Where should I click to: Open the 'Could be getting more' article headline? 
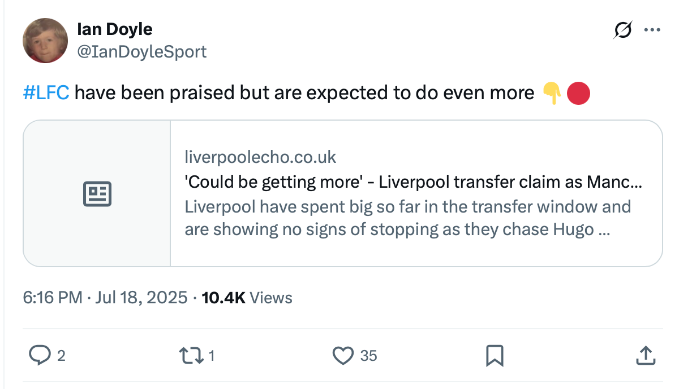coord(414,182)
